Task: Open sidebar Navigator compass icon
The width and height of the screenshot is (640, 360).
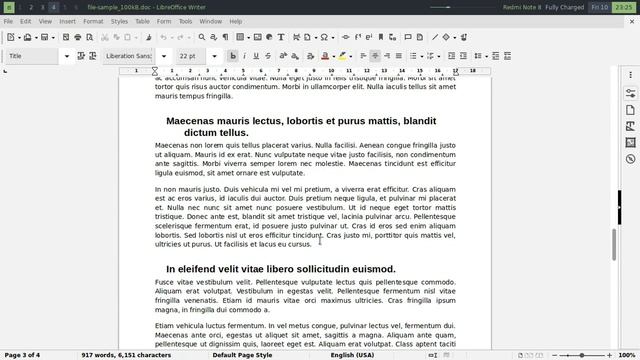Action: pos(630,159)
